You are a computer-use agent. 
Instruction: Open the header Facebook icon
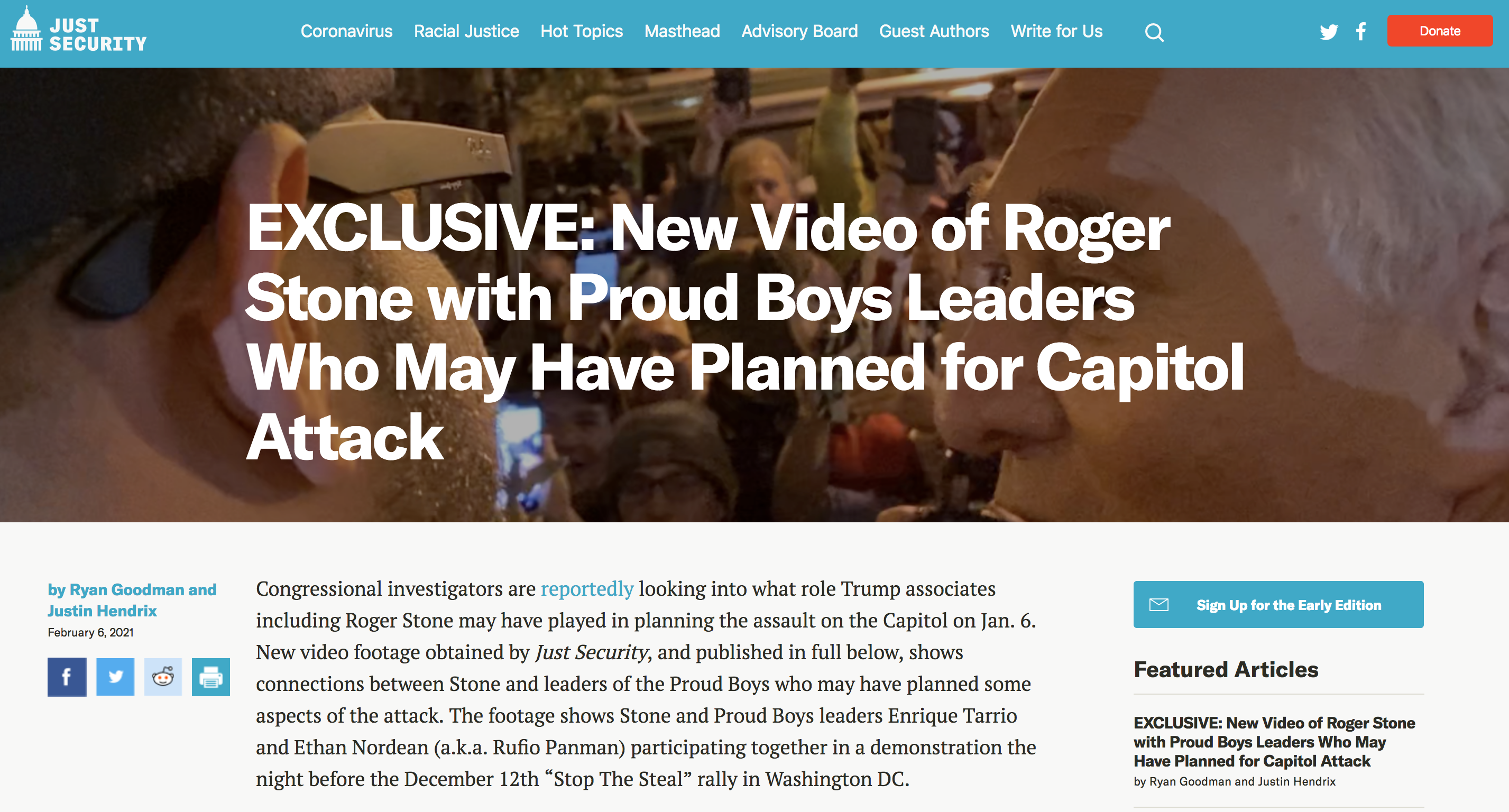pos(1361,31)
